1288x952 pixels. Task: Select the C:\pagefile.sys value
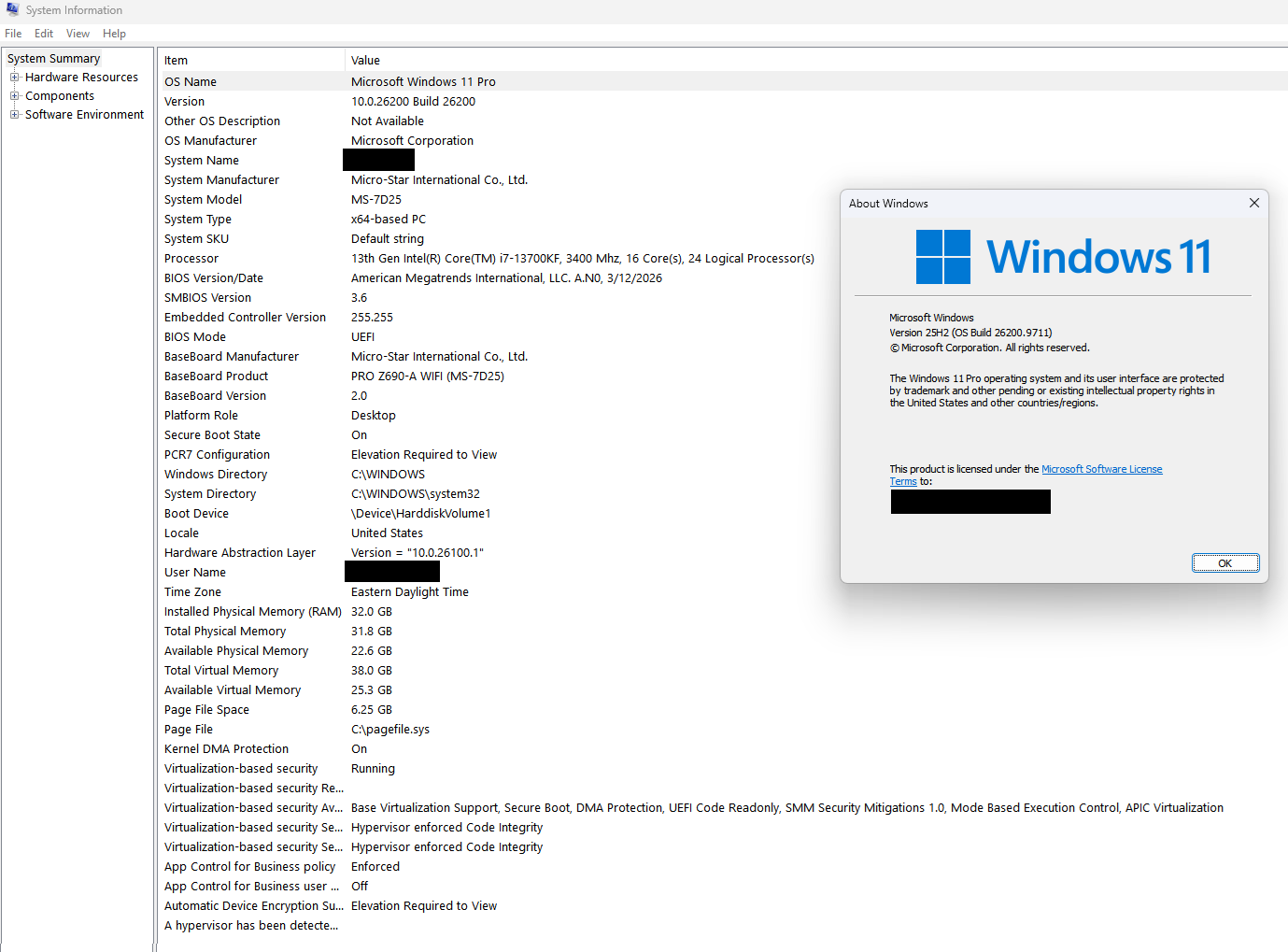click(x=390, y=730)
